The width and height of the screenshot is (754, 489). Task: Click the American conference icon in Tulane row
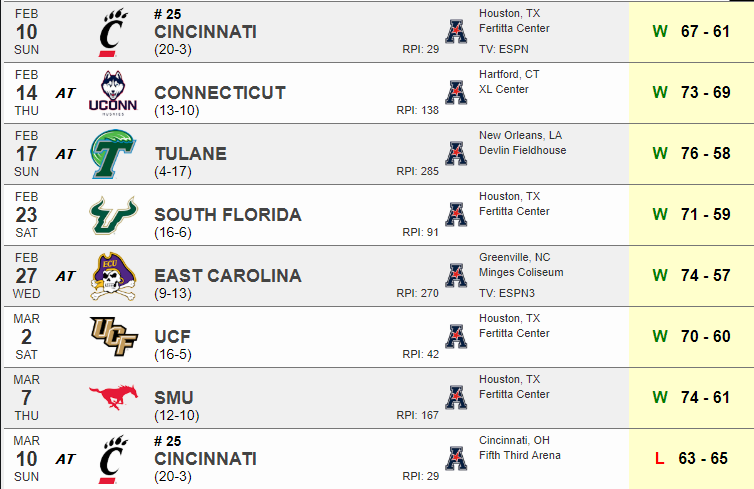click(456, 153)
